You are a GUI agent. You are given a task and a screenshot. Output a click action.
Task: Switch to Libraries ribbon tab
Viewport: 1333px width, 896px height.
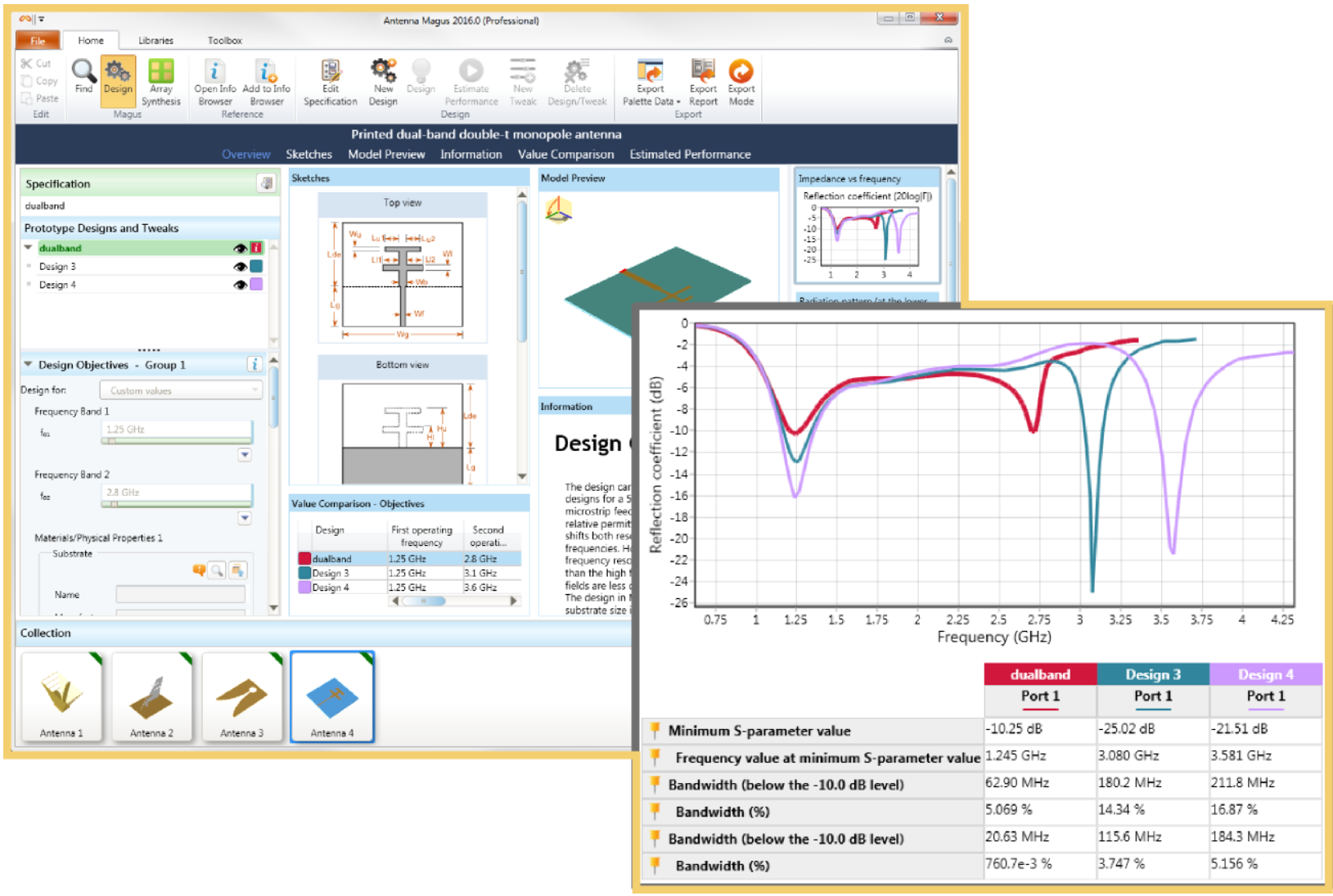(155, 40)
